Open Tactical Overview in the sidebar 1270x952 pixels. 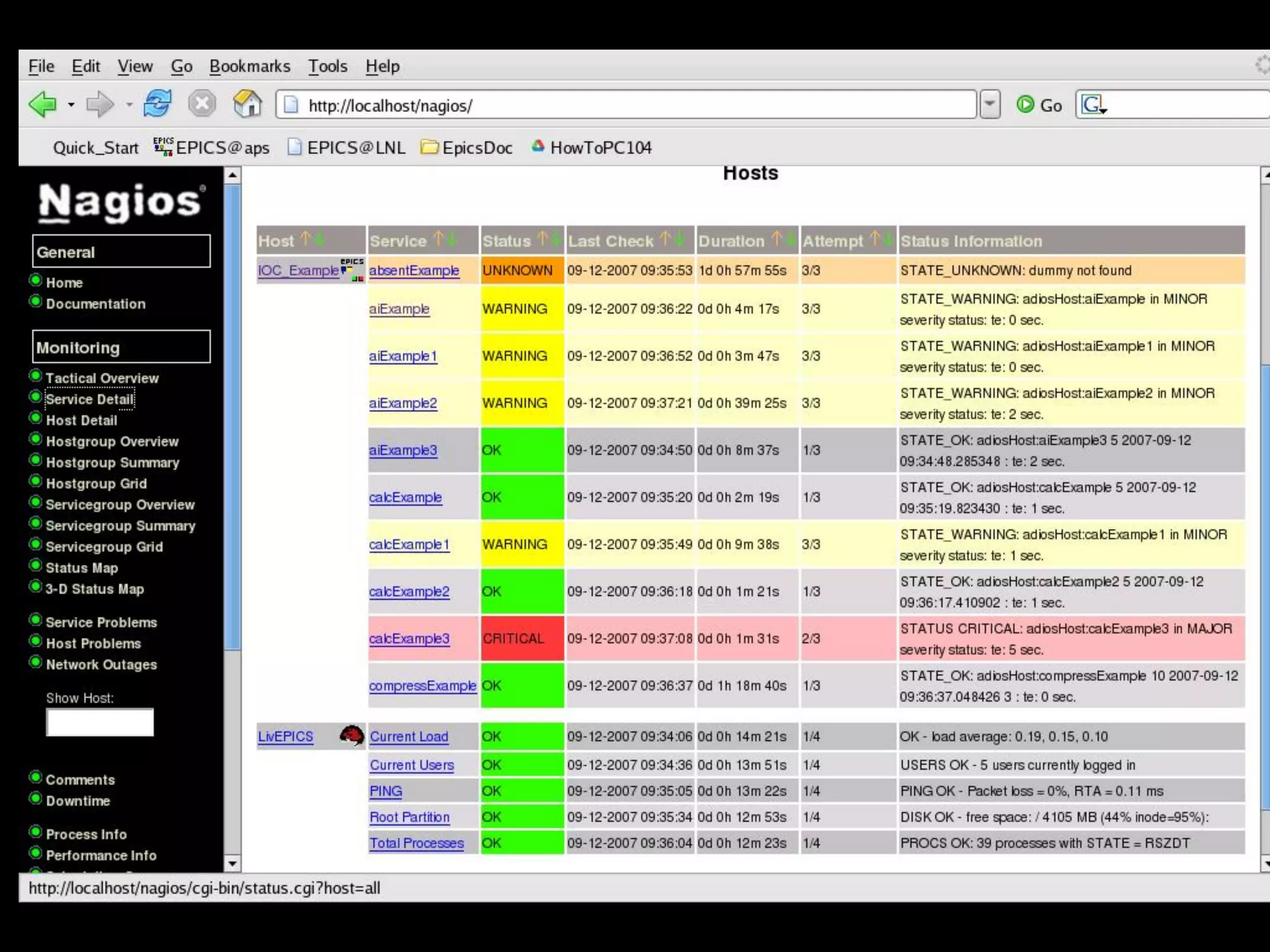click(x=102, y=378)
